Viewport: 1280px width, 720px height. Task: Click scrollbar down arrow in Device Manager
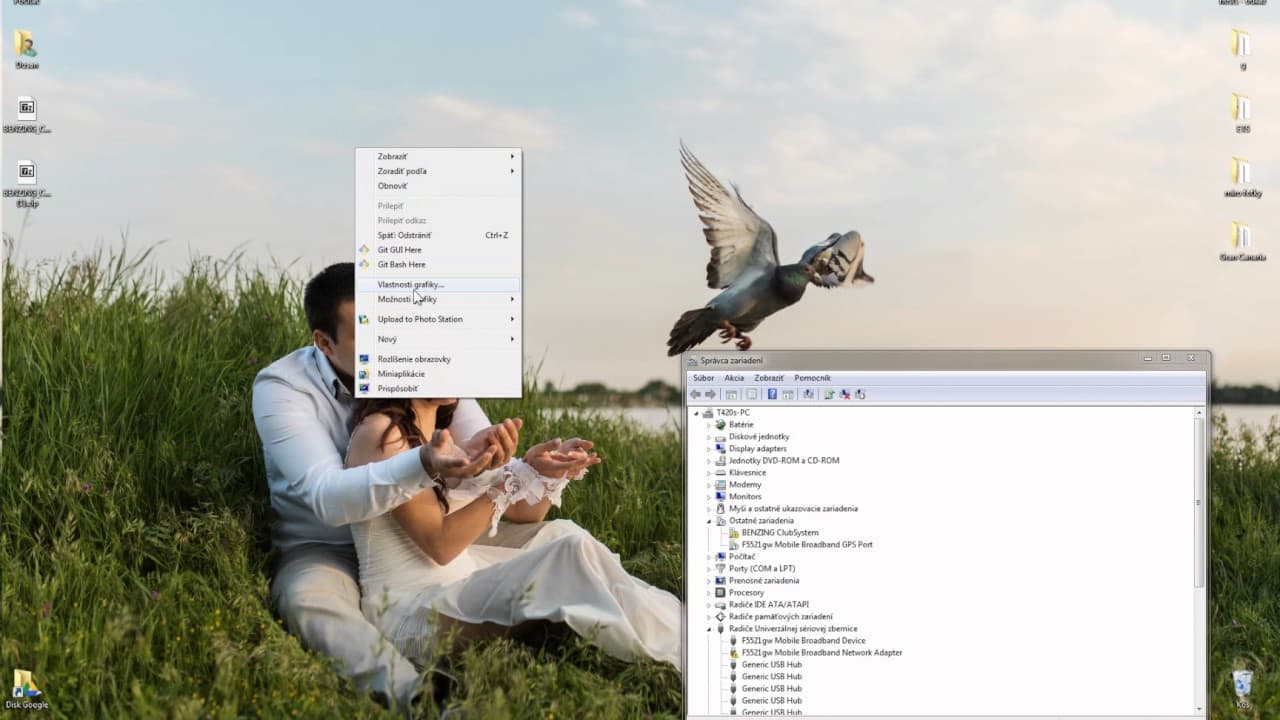[x=1200, y=708]
